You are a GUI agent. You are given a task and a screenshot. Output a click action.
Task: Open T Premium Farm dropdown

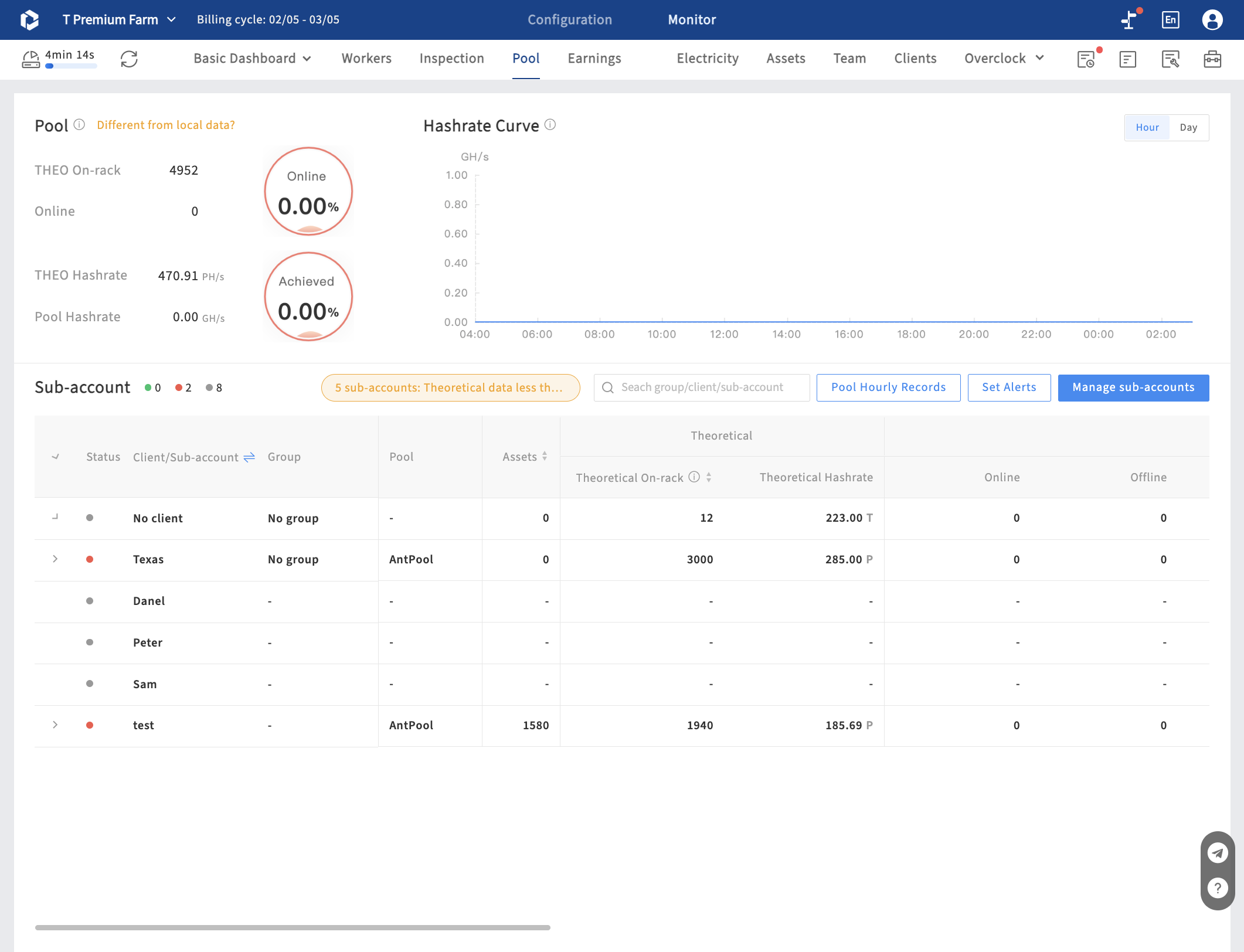click(x=120, y=19)
